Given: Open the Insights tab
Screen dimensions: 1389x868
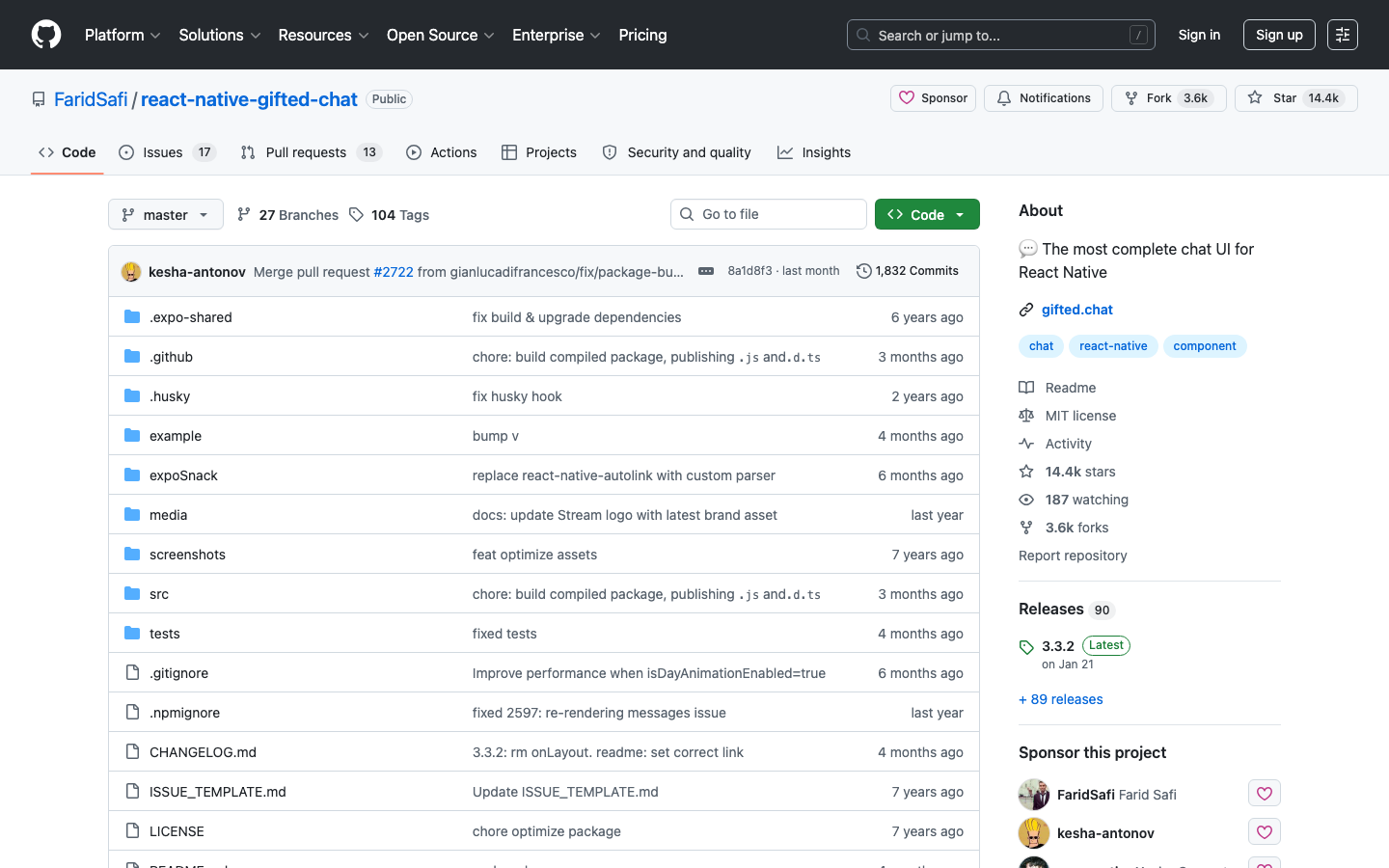Looking at the screenshot, I should coord(814,152).
